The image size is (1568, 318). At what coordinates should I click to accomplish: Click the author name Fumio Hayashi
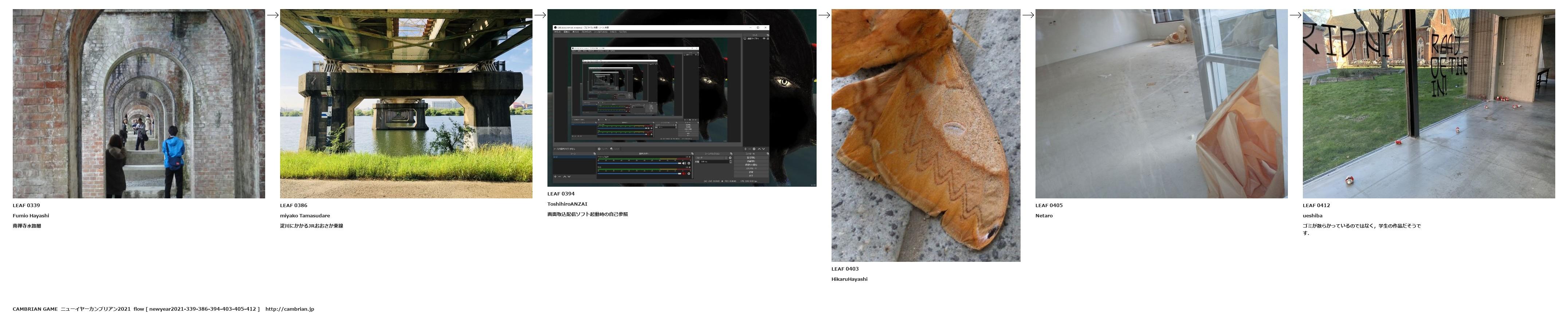click(31, 216)
